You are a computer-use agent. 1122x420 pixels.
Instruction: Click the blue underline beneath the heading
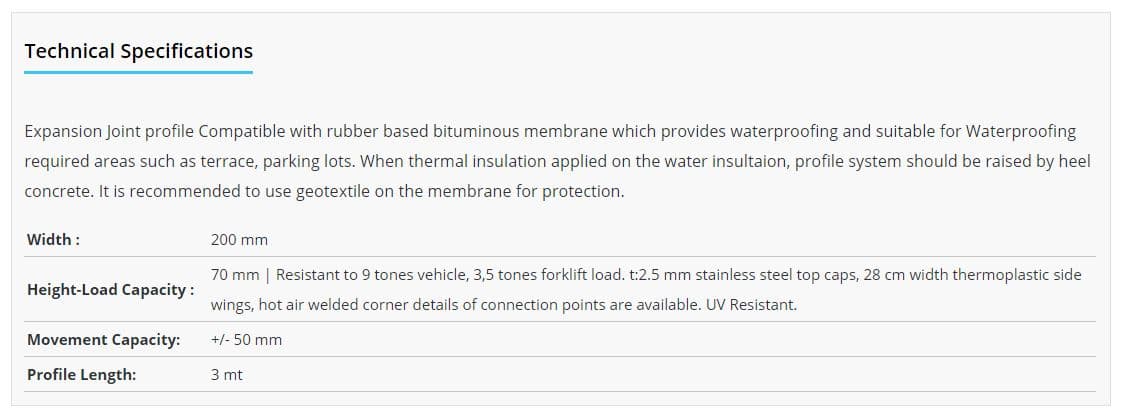(138, 72)
